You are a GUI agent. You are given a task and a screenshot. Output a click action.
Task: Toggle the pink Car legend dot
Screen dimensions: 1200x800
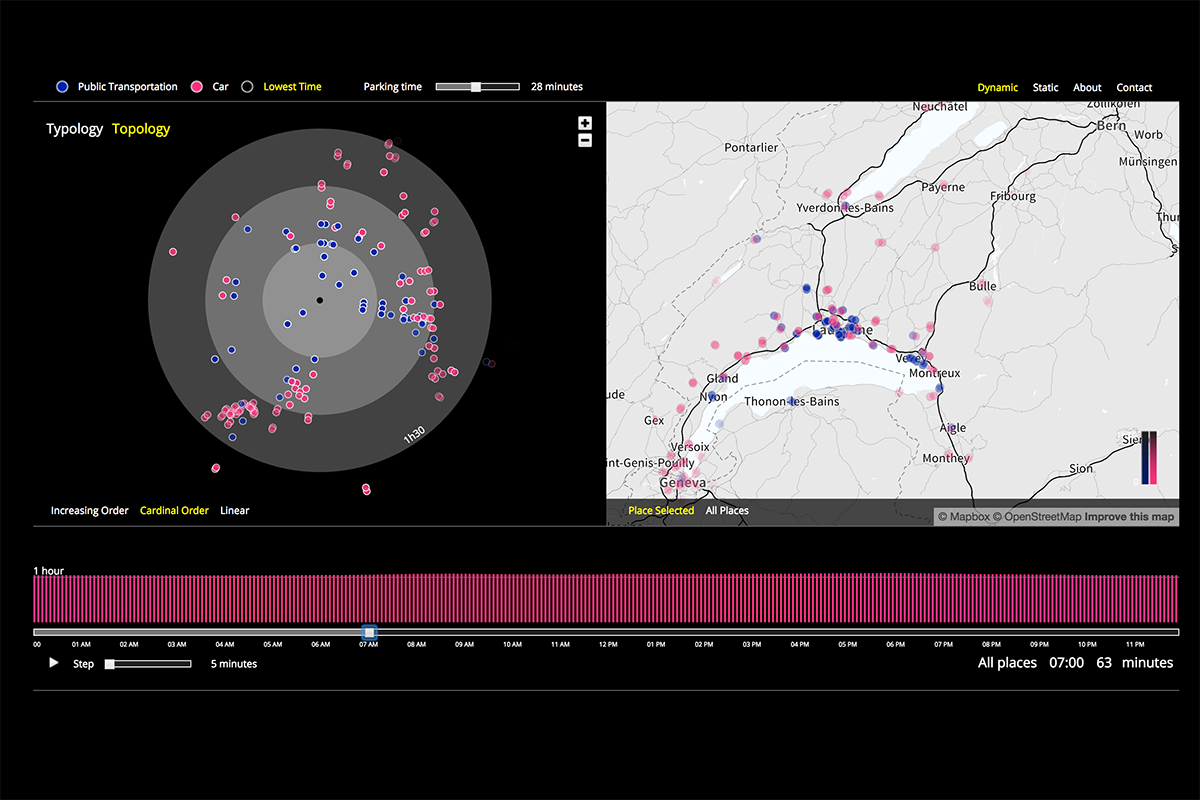198,87
